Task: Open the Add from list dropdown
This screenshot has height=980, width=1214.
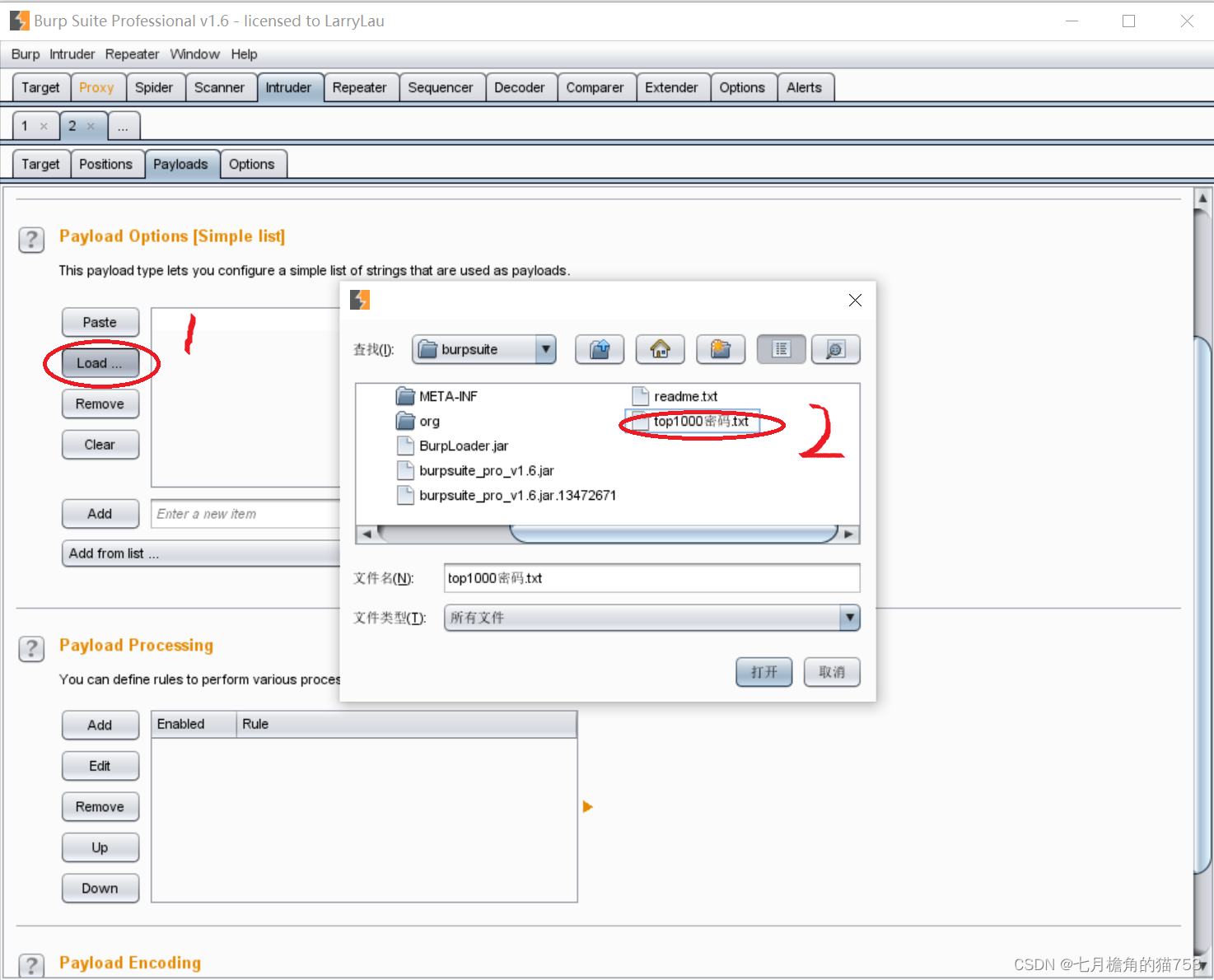Action: click(x=202, y=553)
